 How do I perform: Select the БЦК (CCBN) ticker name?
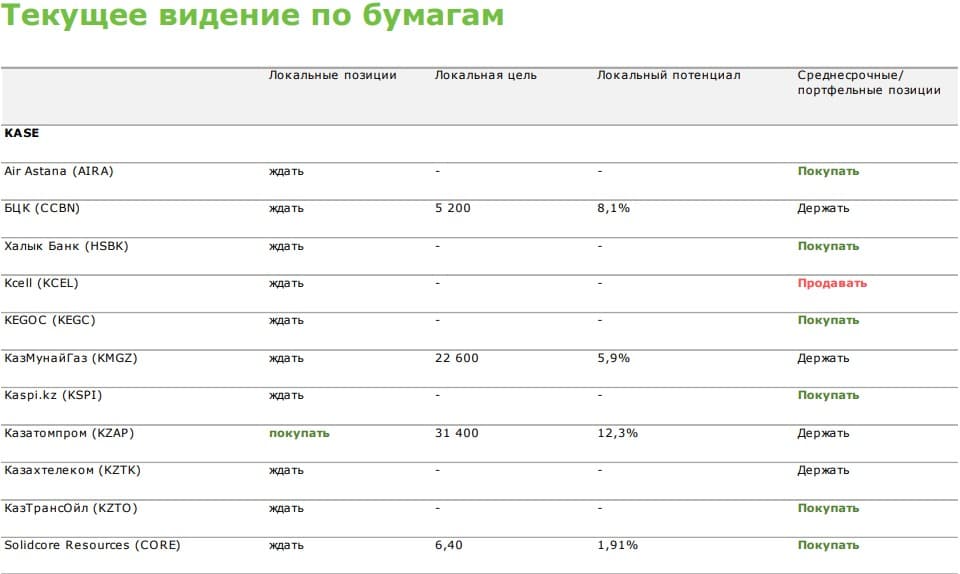click(x=42, y=208)
